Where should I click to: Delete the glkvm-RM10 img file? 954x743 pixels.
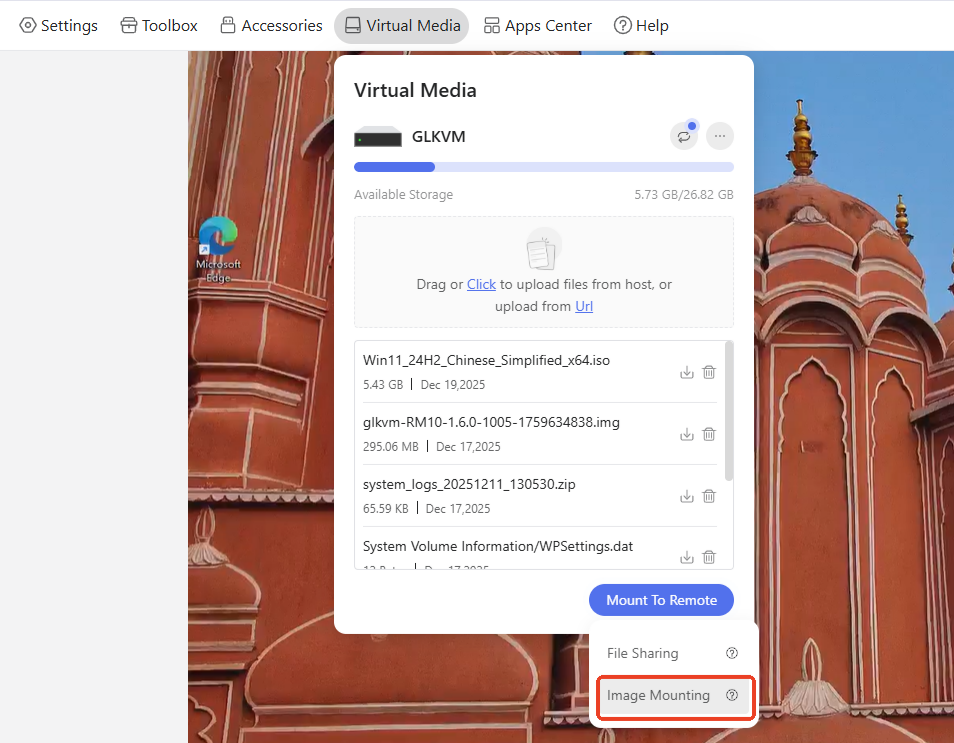coord(709,434)
